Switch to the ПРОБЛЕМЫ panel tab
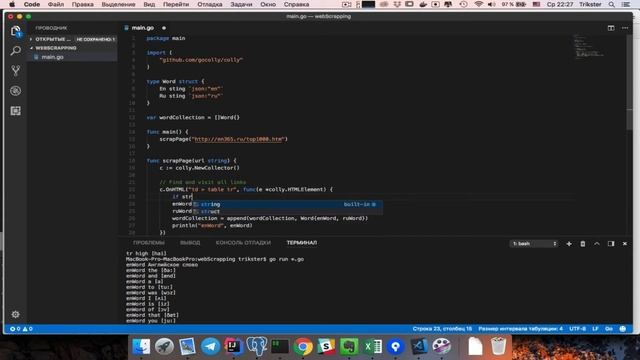640x360 pixels. coord(149,243)
